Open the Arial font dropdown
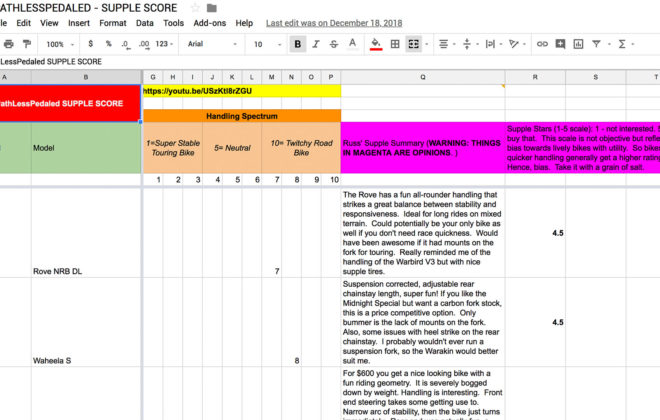Screen dimensions: 660x420 click(x=208, y=44)
